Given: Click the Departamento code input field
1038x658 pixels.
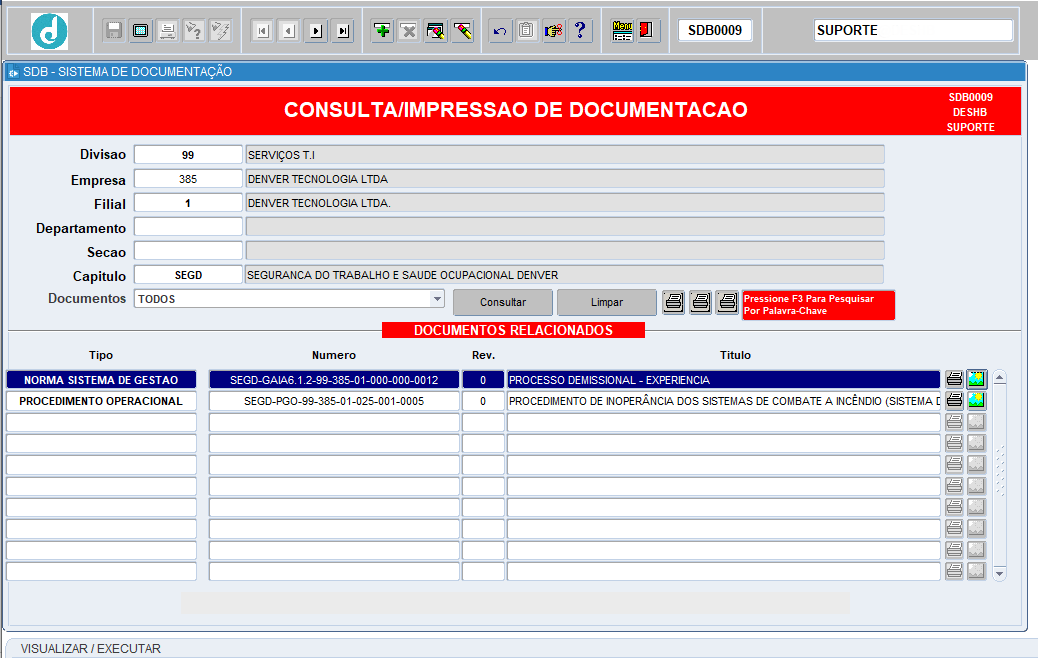Looking at the screenshot, I should click(x=188, y=227).
